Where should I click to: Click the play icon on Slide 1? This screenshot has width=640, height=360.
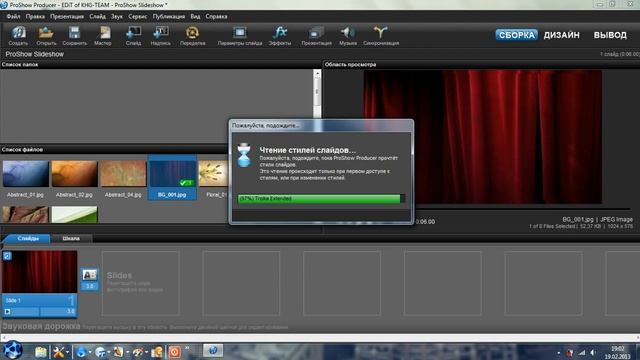point(7,311)
